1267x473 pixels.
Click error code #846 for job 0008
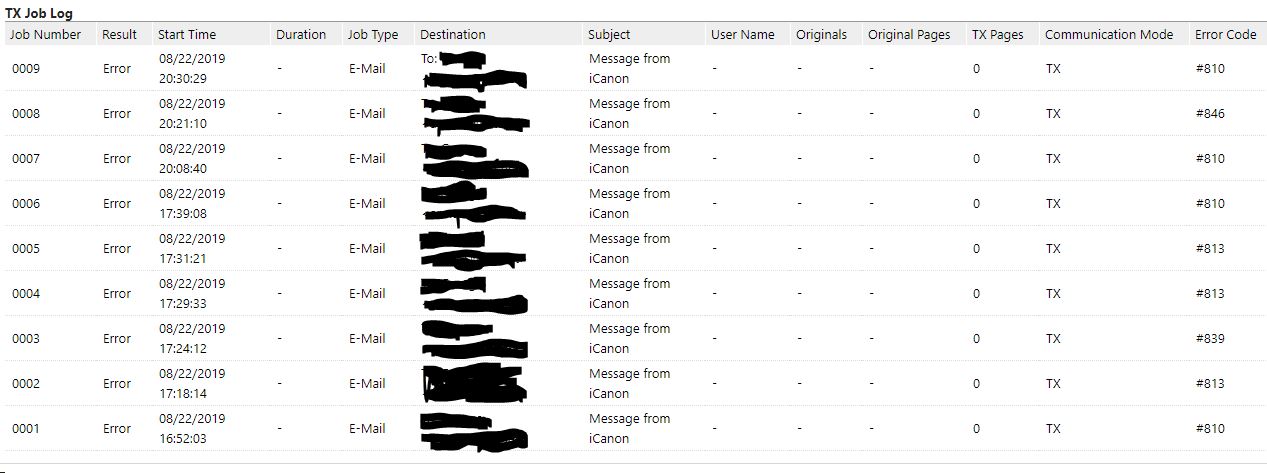1210,114
